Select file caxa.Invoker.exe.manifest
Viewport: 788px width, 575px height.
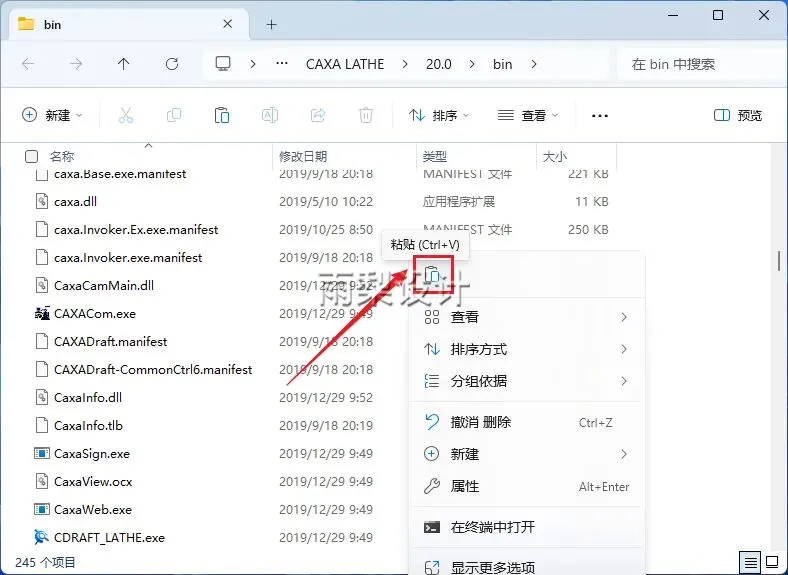pos(128,258)
